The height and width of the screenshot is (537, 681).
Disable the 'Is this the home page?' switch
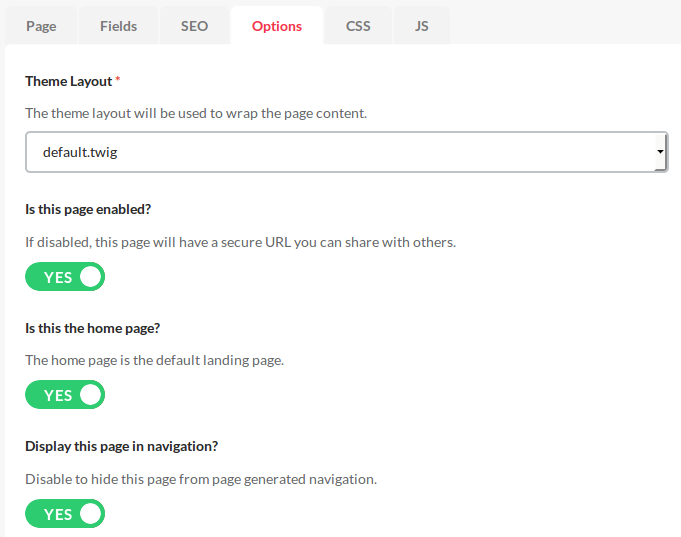click(x=65, y=394)
